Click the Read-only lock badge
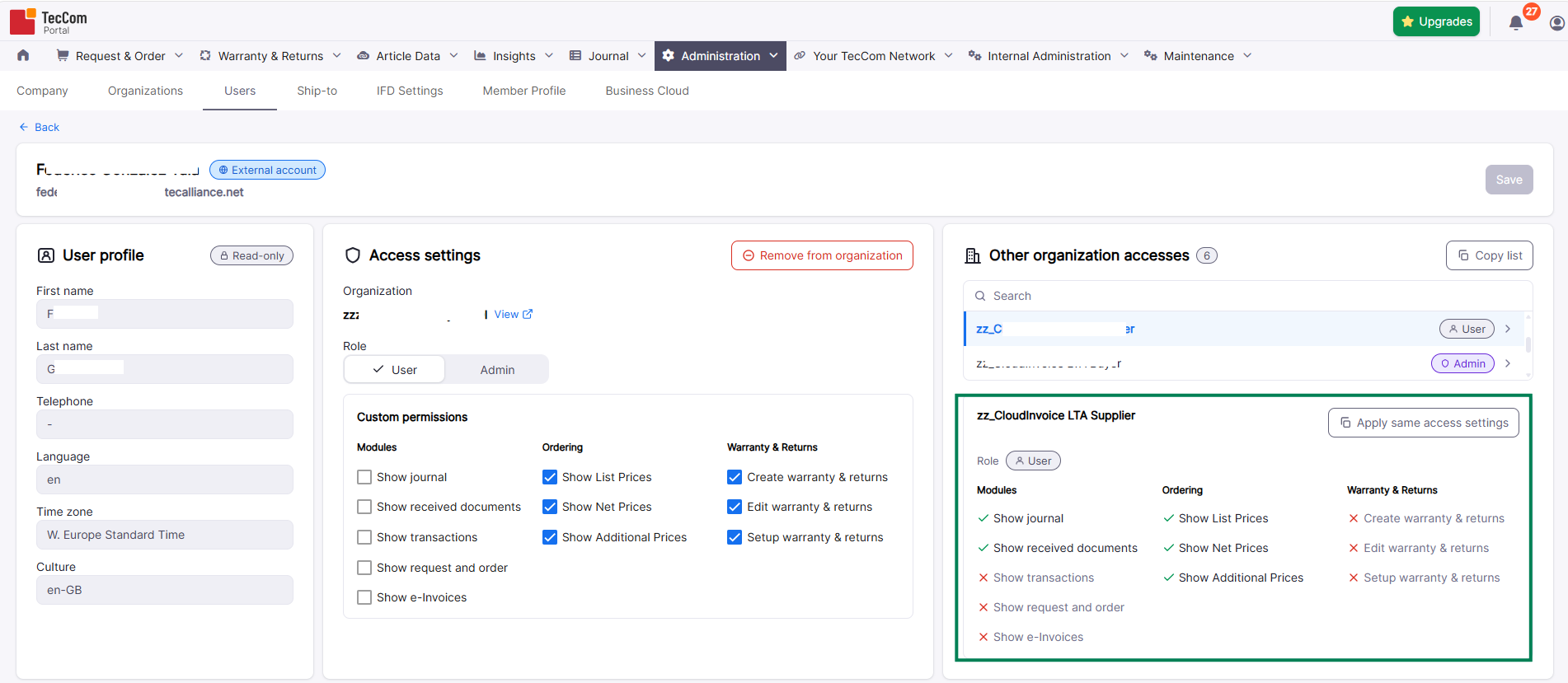 click(252, 255)
